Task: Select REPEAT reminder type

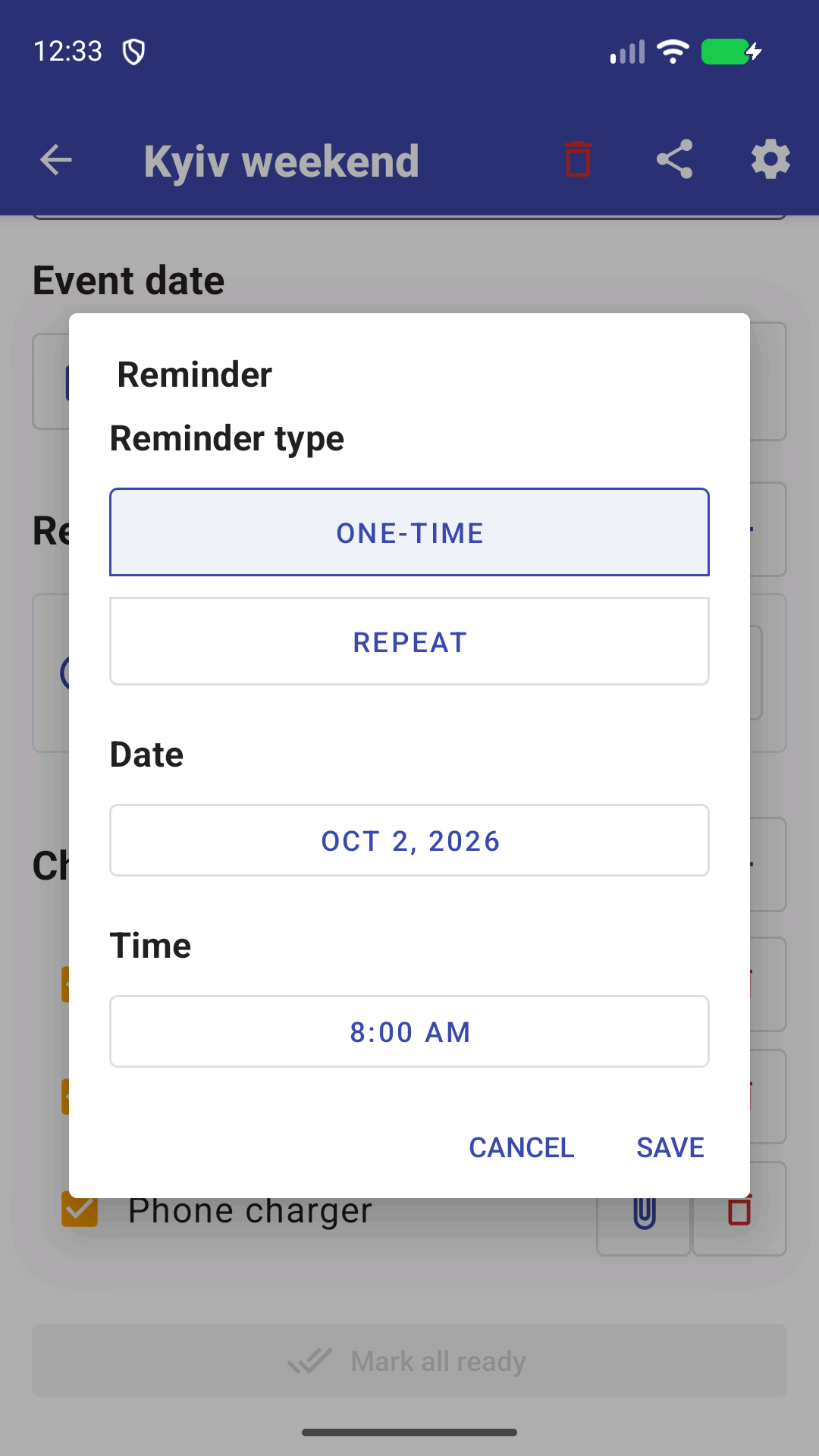Action: [x=409, y=642]
